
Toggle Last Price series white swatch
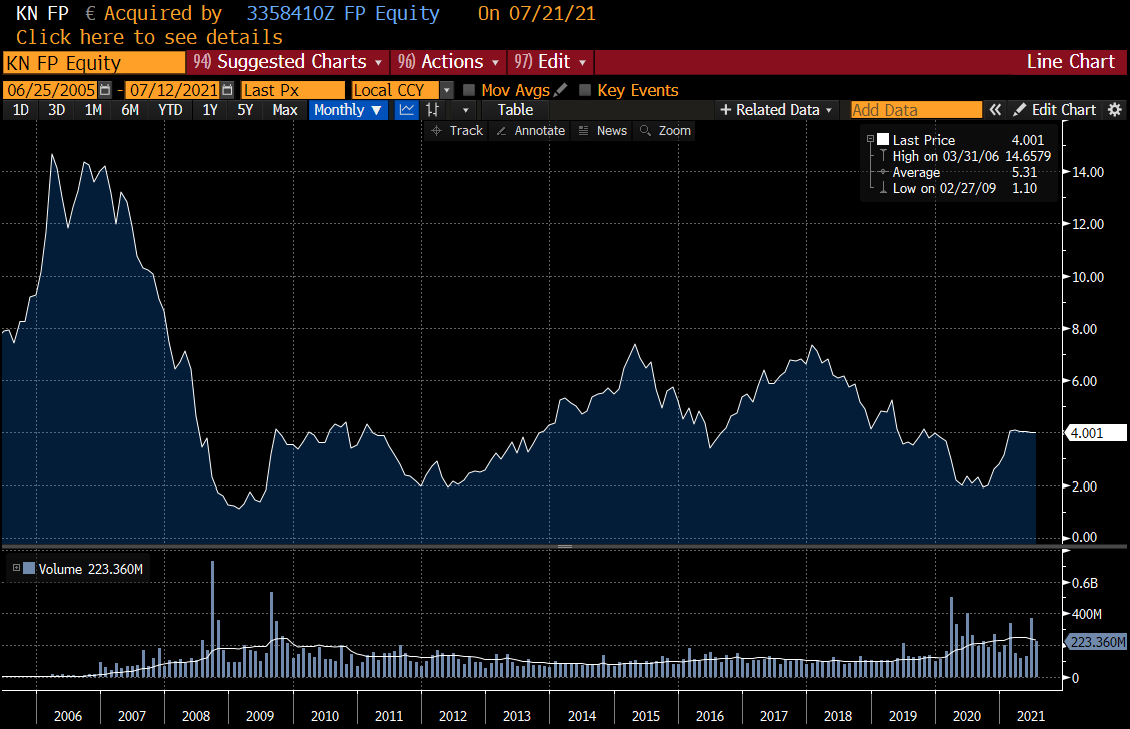(883, 140)
